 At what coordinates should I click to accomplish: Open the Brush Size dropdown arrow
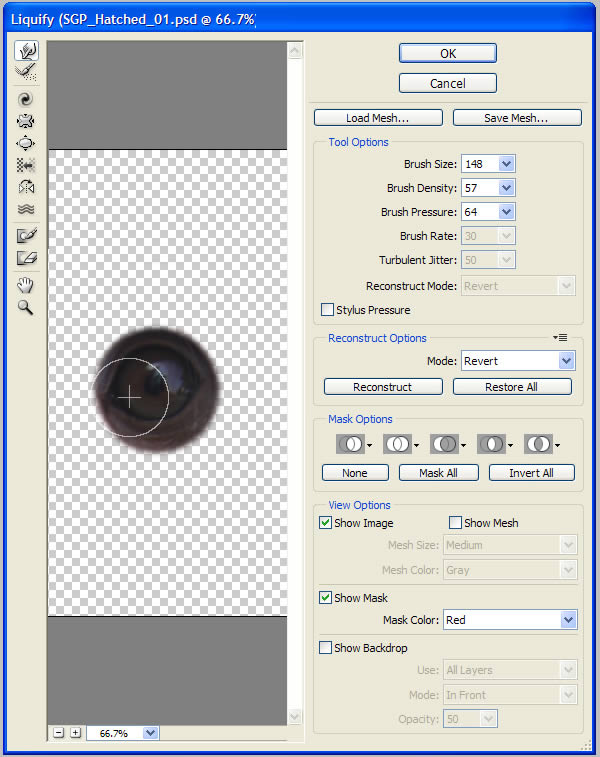click(x=506, y=164)
